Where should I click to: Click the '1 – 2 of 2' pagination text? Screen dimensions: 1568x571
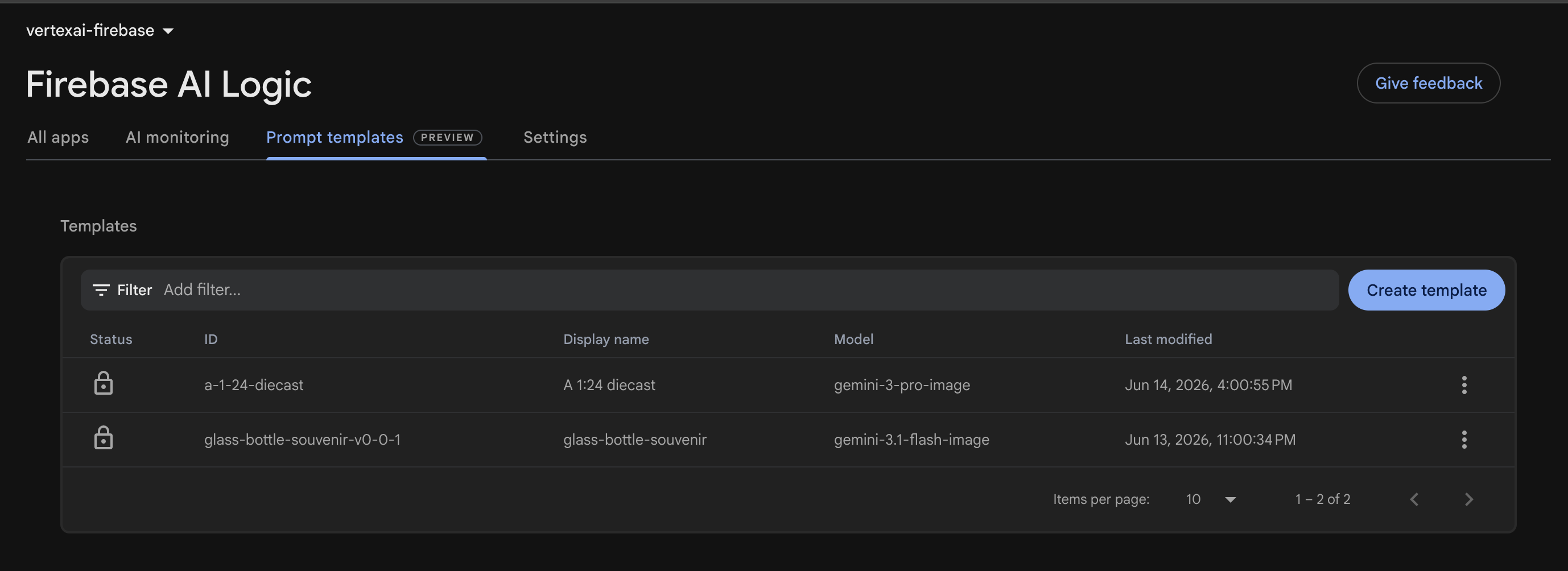coord(1323,499)
